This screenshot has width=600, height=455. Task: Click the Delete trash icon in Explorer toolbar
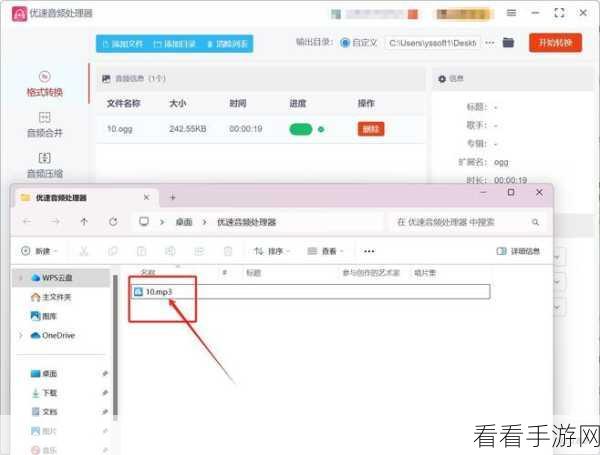(228, 251)
